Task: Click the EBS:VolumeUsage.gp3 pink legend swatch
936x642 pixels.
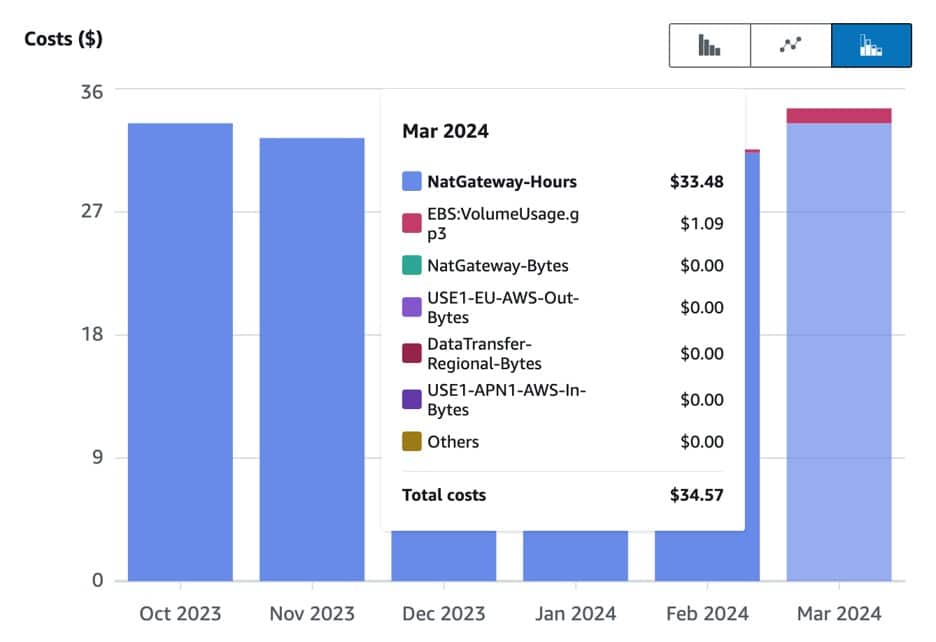Action: pyautogui.click(x=412, y=223)
